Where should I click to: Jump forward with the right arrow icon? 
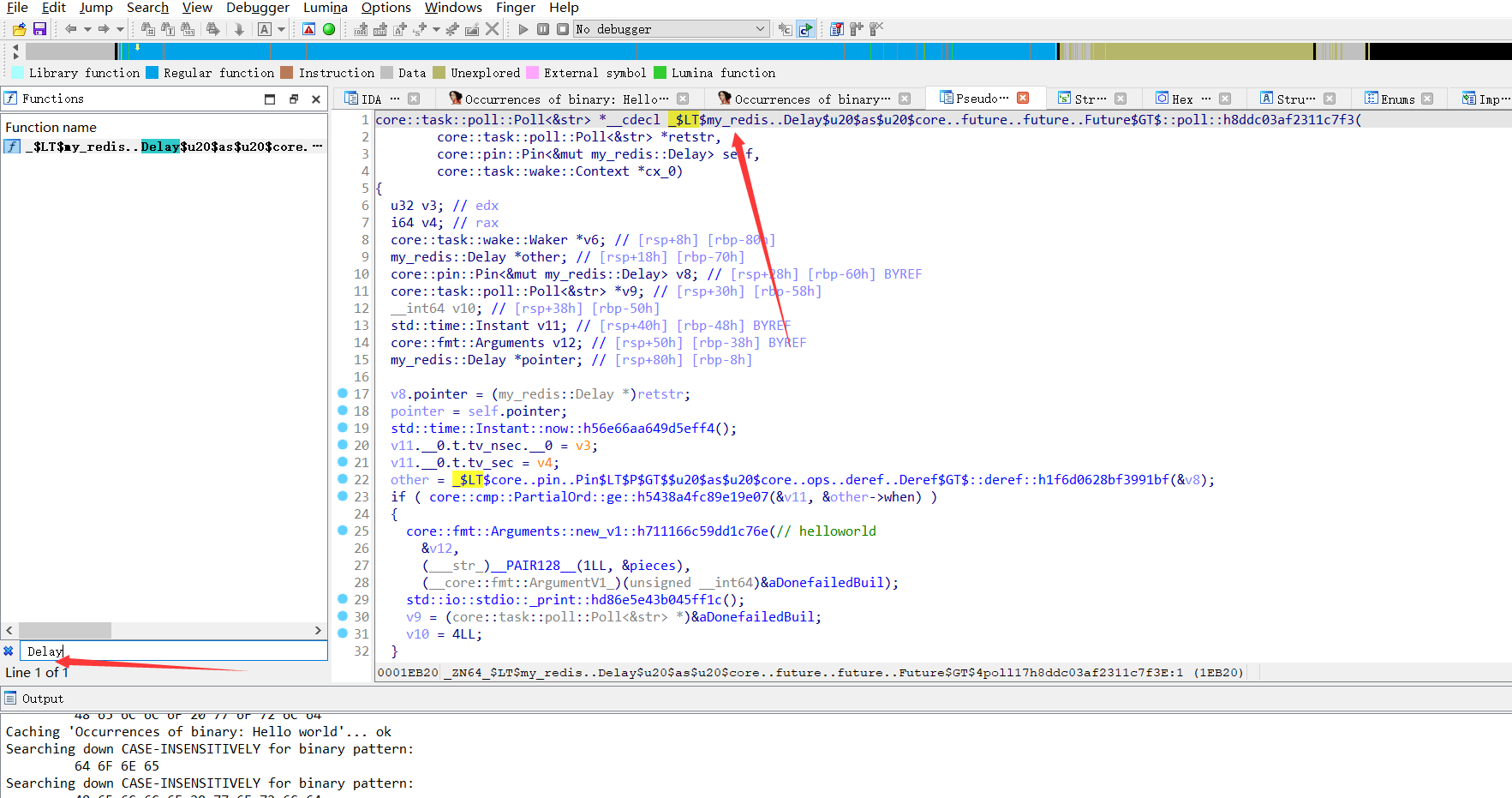(103, 29)
